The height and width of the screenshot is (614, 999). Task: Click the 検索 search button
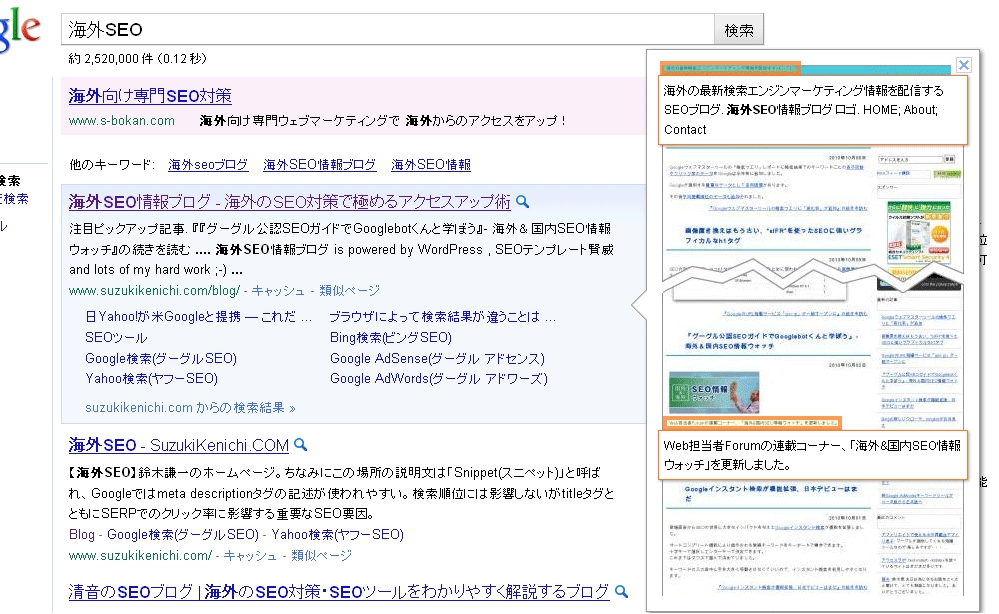738,30
